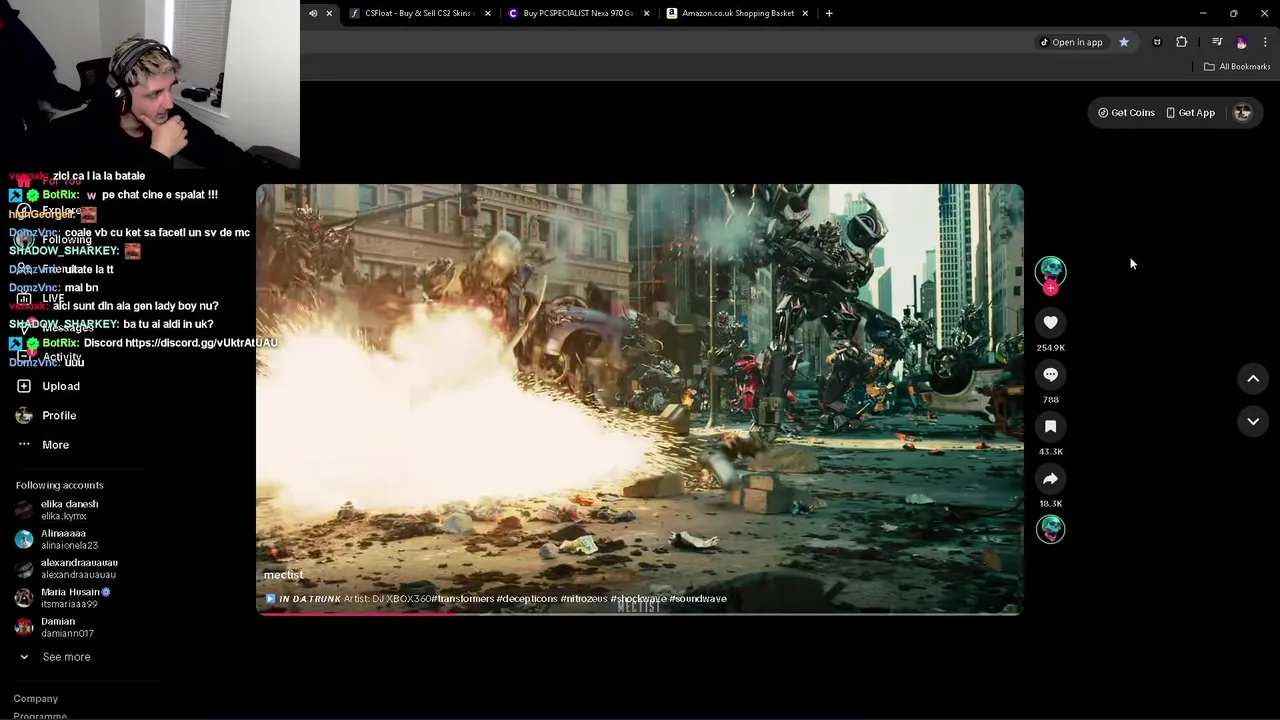The image size is (1280, 720).
Task: Follow creator via red plus badge
Action: coord(1050,289)
